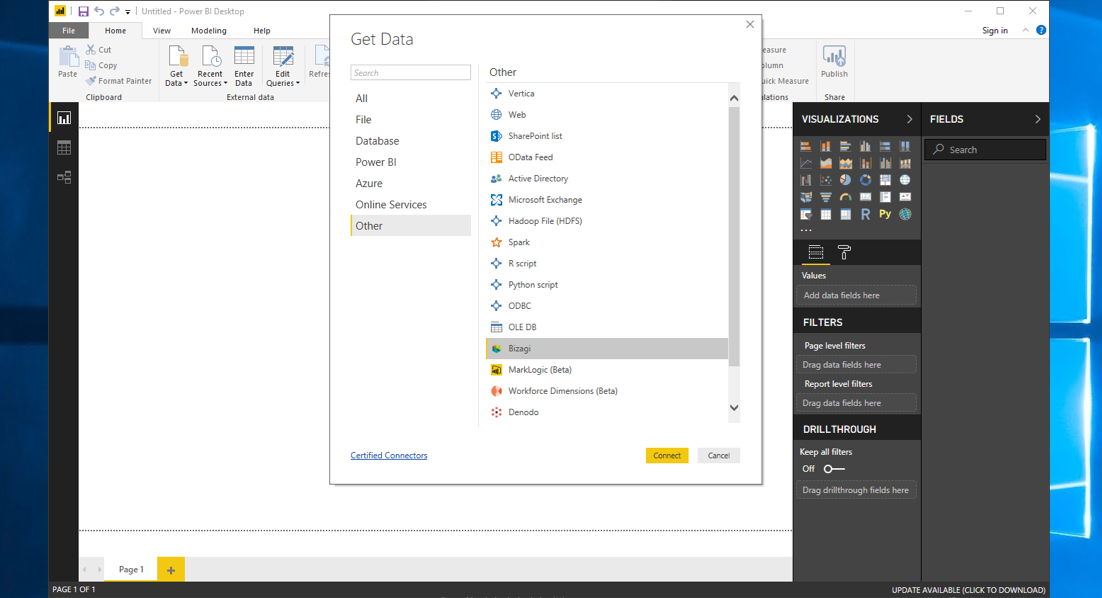This screenshot has height=598, width=1102.
Task: Select the Ribbon chart visualization
Action: pyautogui.click(x=905, y=163)
